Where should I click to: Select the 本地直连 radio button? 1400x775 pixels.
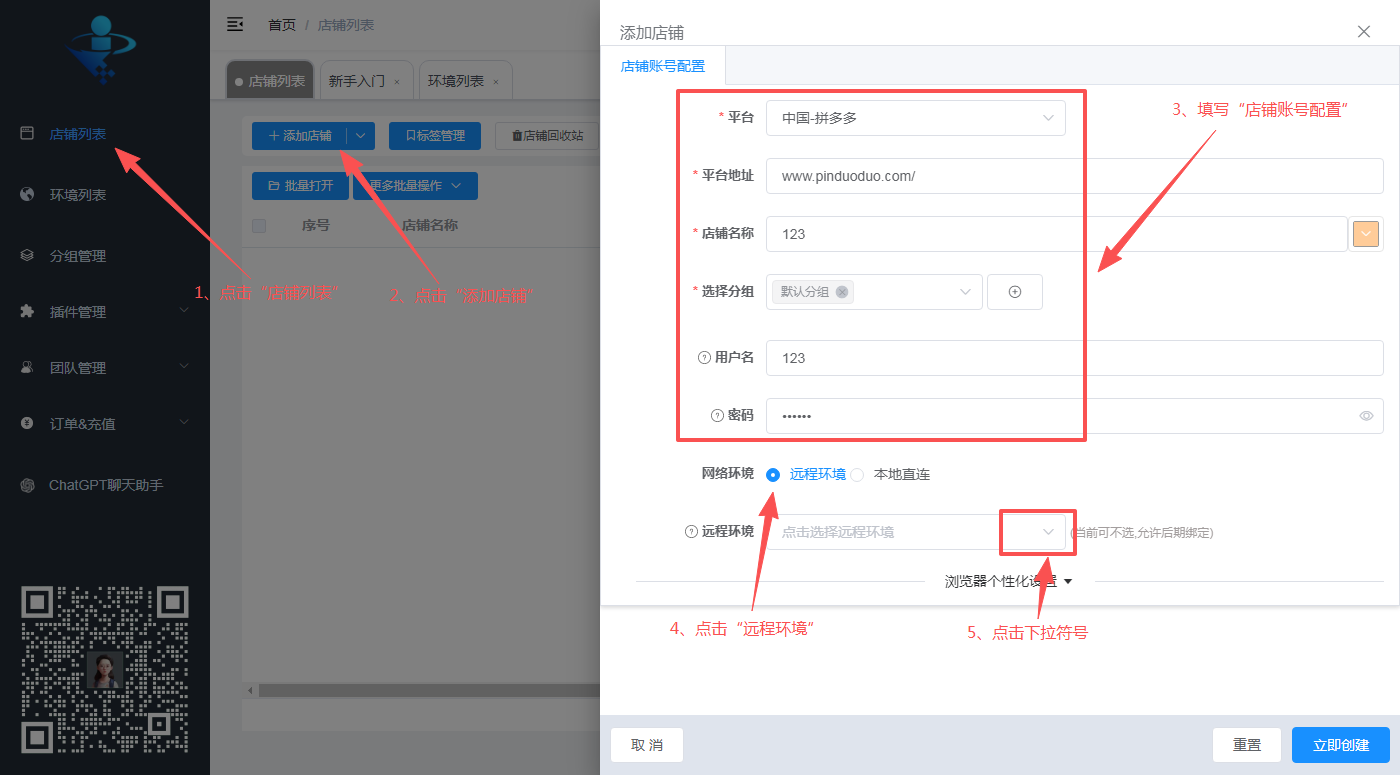(x=857, y=474)
